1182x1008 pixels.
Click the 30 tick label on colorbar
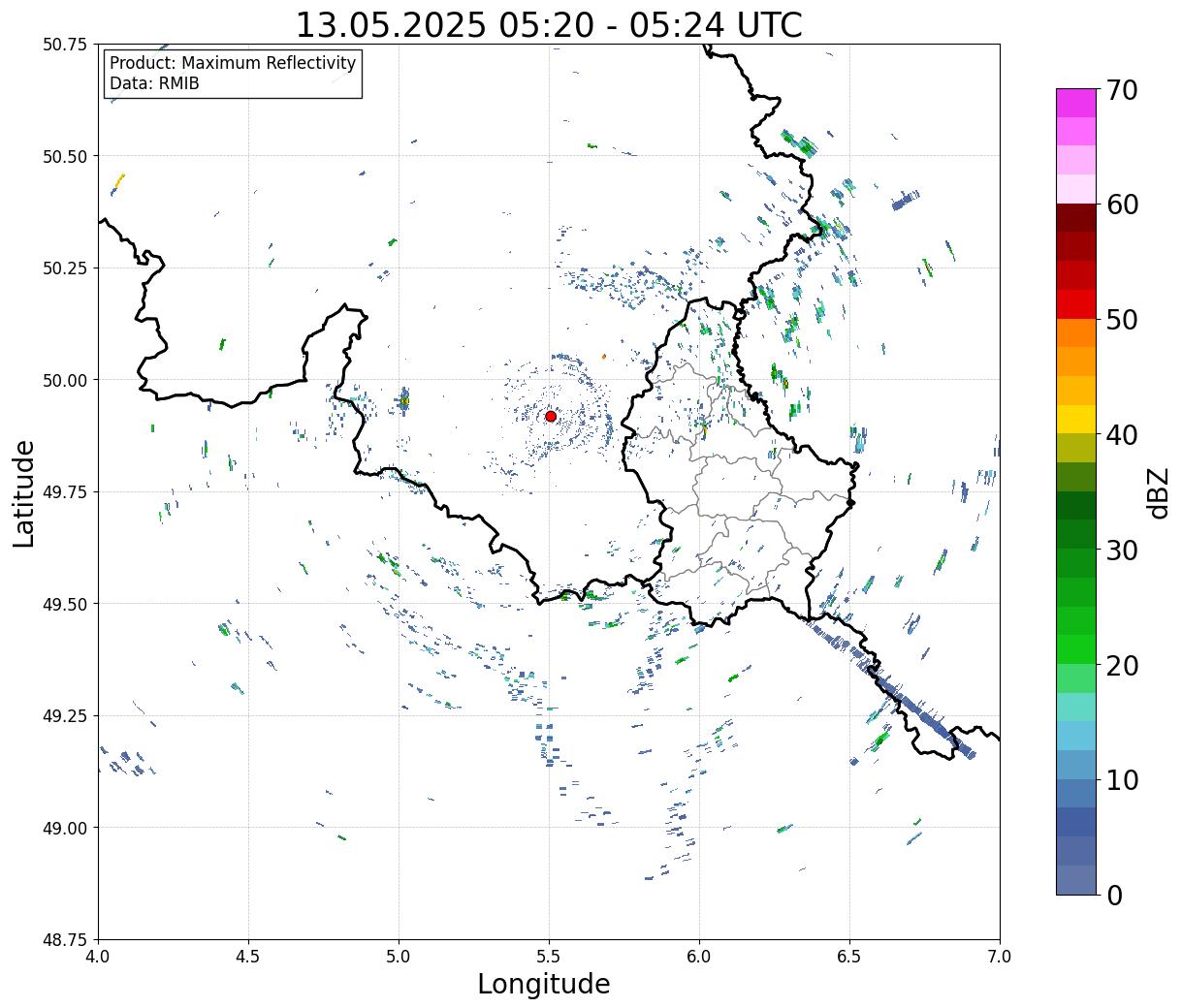(x=1122, y=550)
